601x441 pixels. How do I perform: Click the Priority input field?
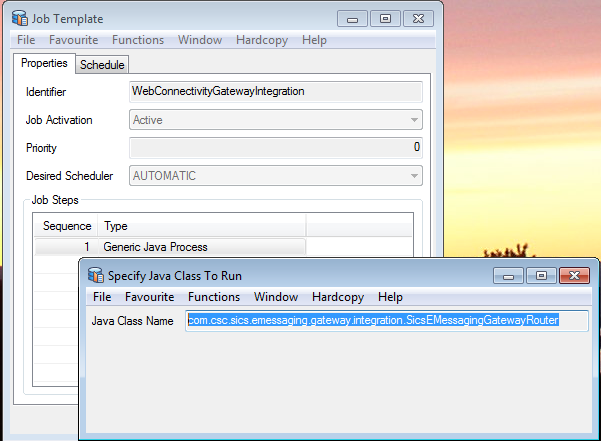276,148
